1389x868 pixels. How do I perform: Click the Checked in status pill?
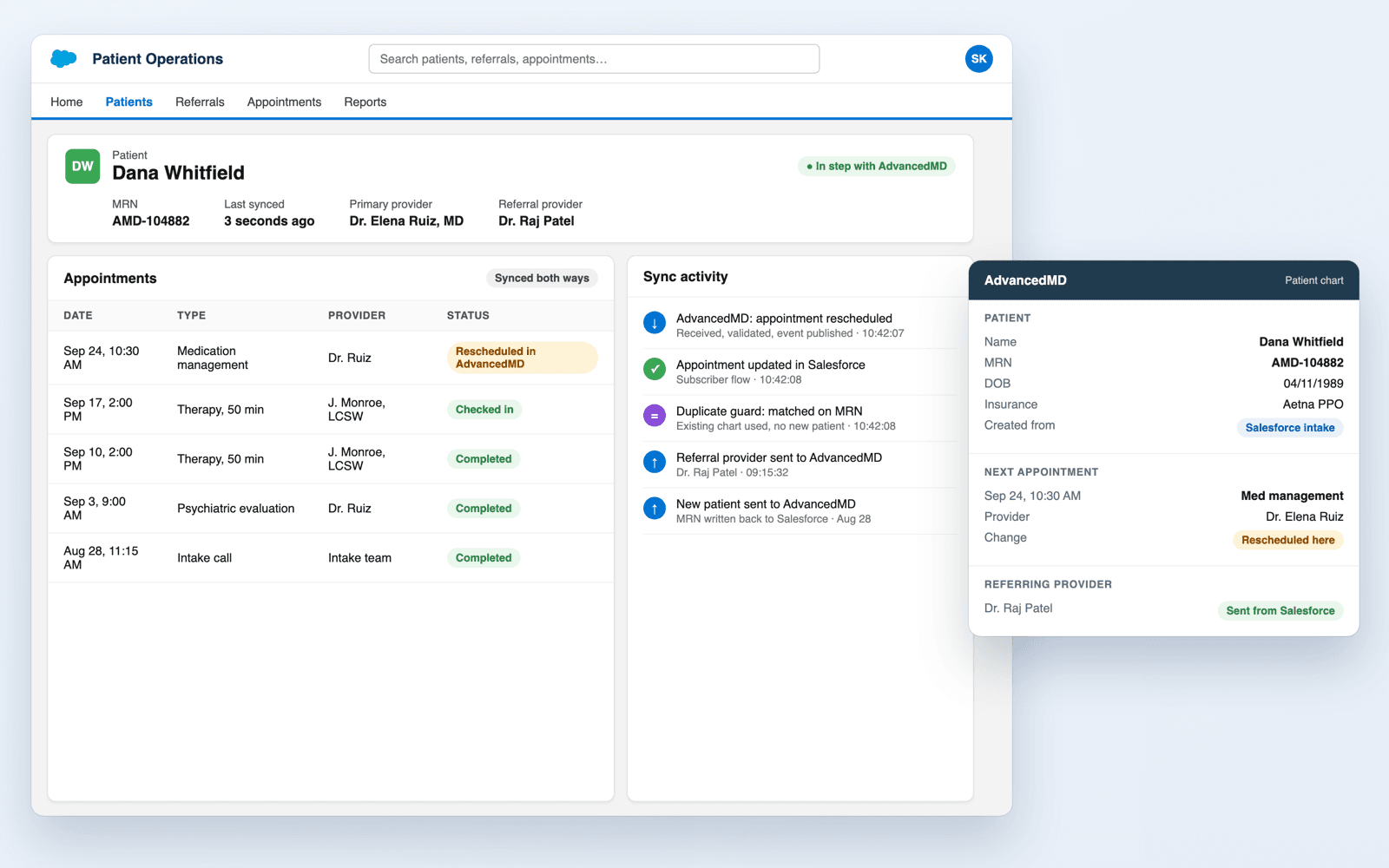(x=484, y=410)
